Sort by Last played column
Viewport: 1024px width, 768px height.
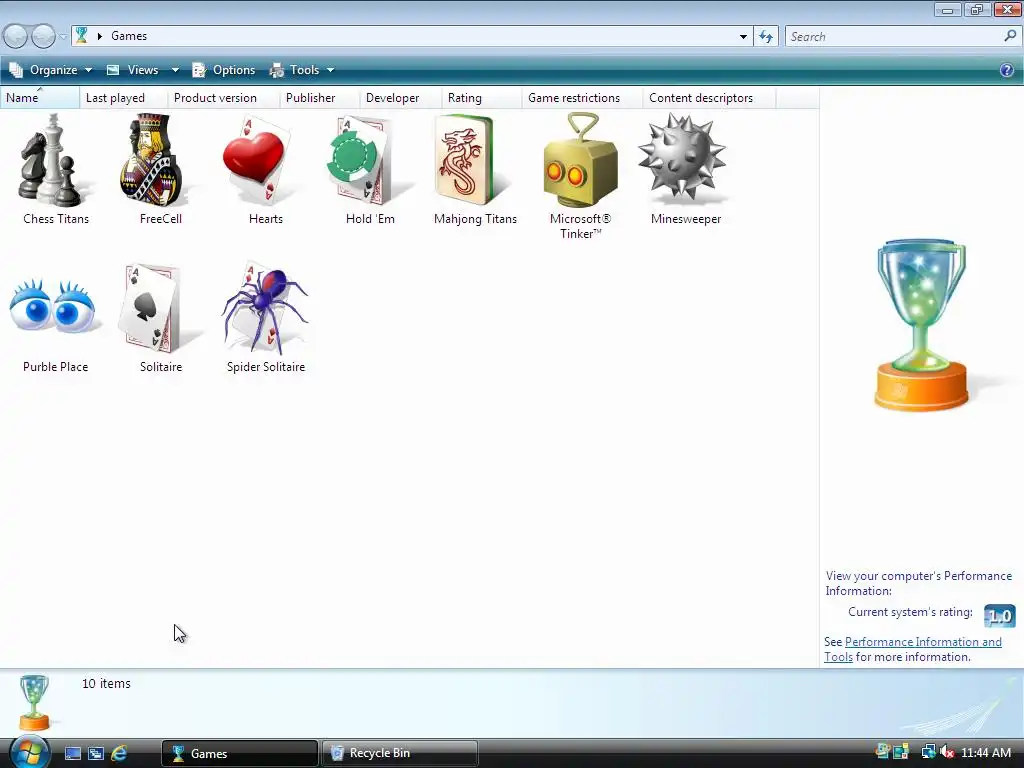coord(123,98)
